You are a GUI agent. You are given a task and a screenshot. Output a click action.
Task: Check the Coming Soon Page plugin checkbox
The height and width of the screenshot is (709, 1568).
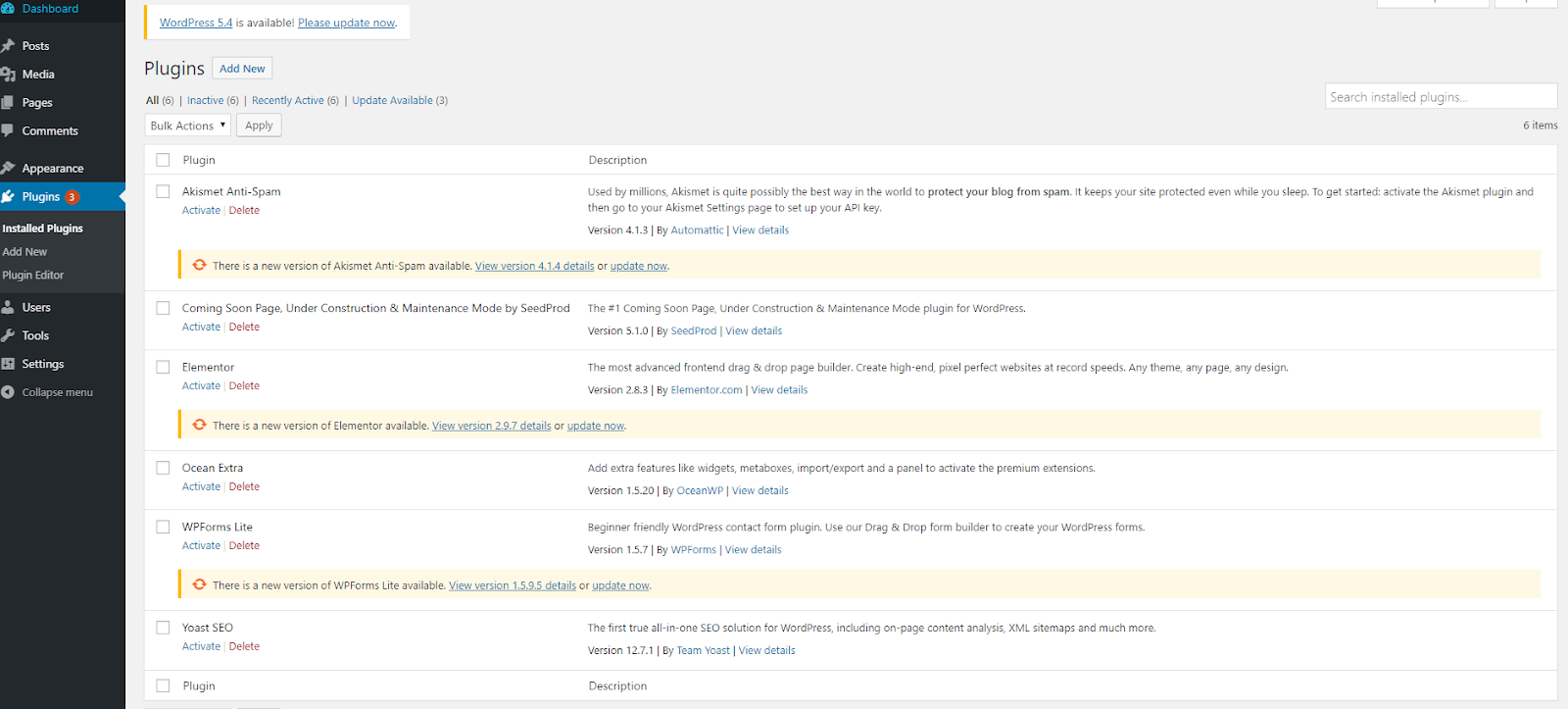pyautogui.click(x=163, y=308)
